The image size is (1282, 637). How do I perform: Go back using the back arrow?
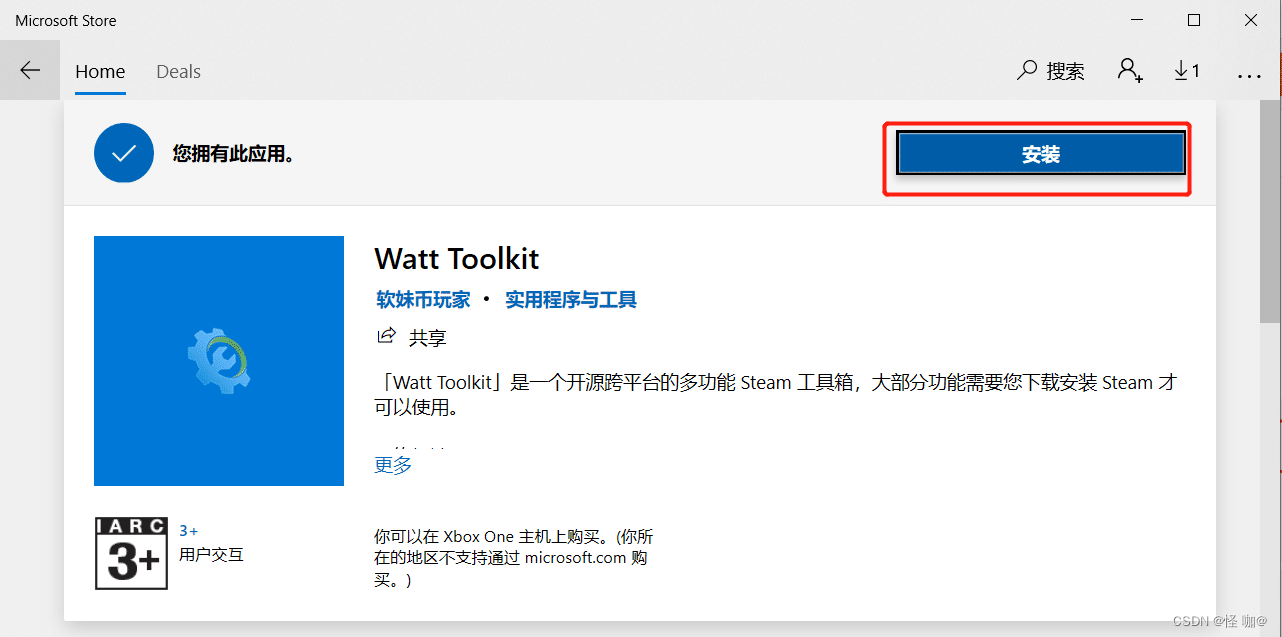[x=30, y=70]
